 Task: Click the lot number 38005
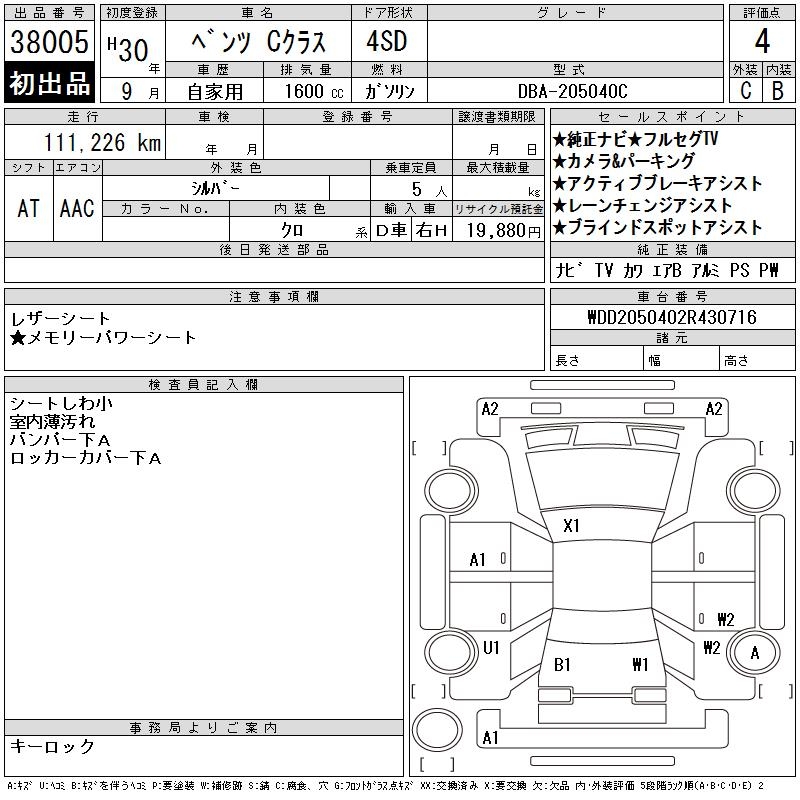(49, 41)
